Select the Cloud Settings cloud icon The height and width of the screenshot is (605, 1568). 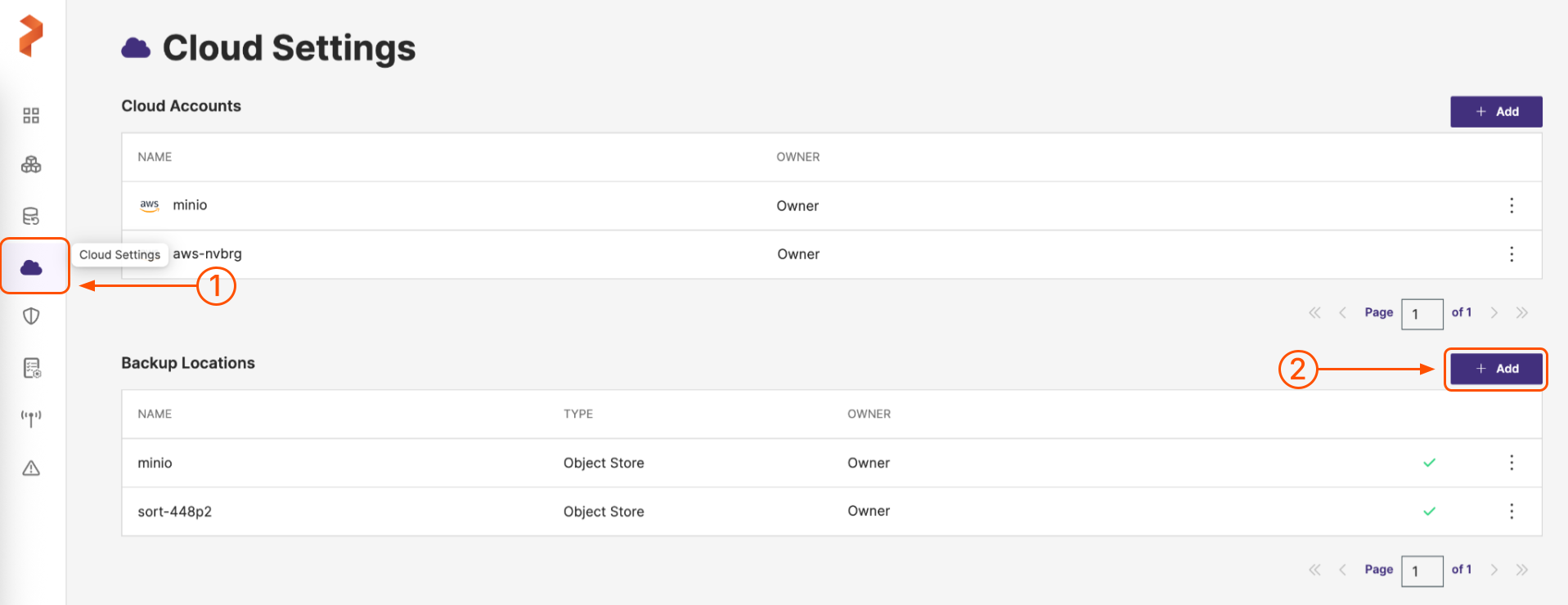[x=32, y=267]
